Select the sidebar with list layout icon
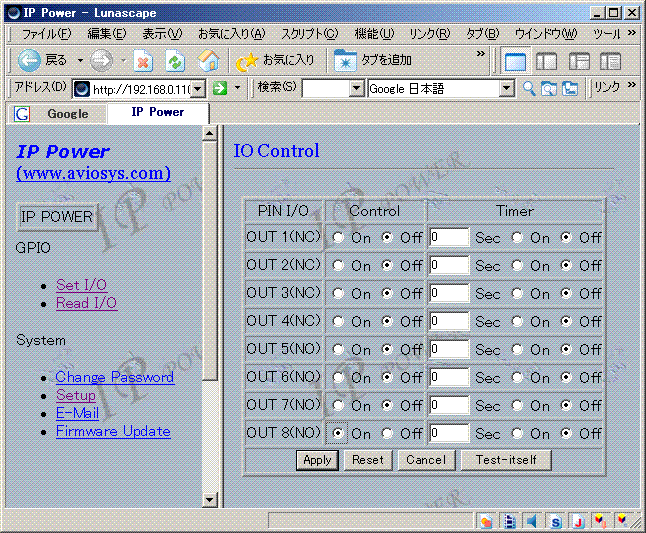This screenshot has width=646, height=533. point(611,62)
